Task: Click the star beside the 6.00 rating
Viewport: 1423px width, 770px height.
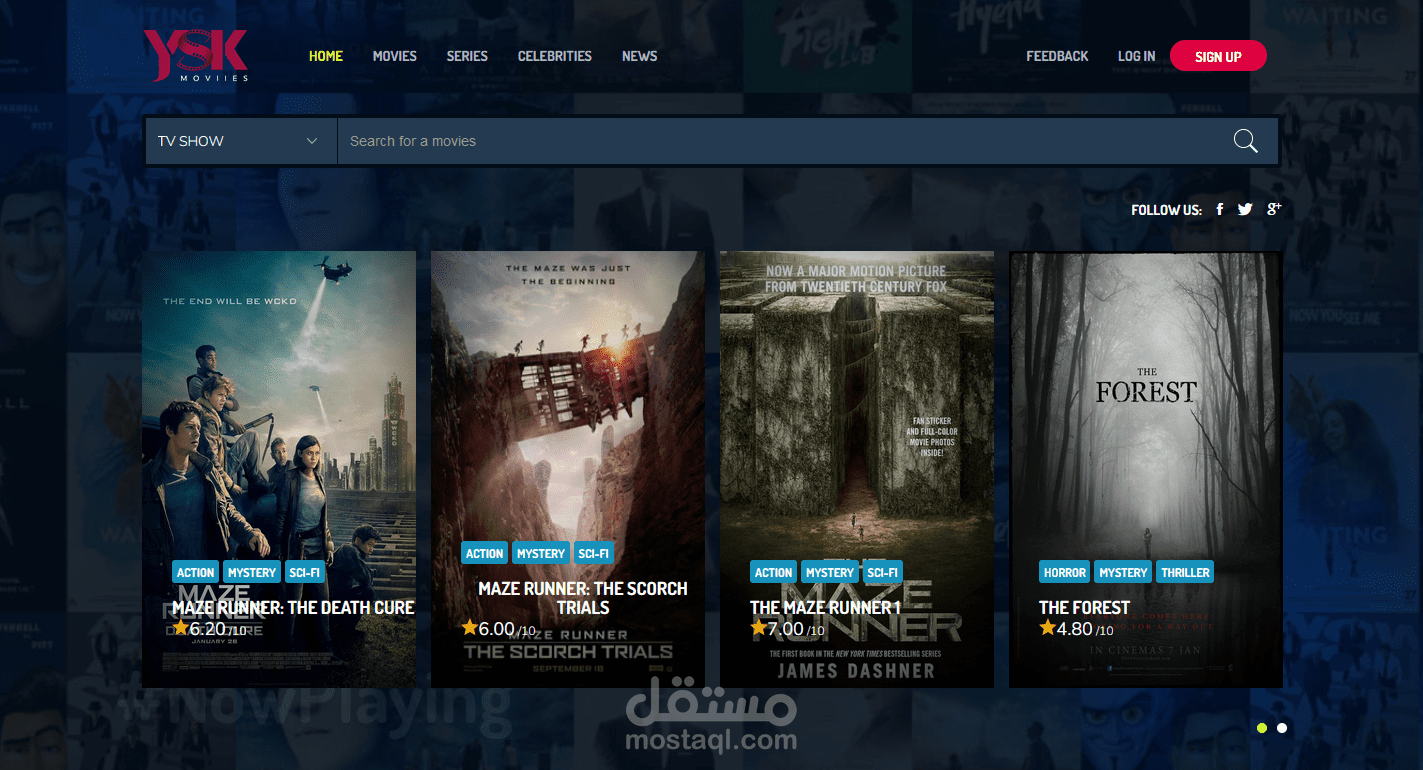Action: point(470,628)
